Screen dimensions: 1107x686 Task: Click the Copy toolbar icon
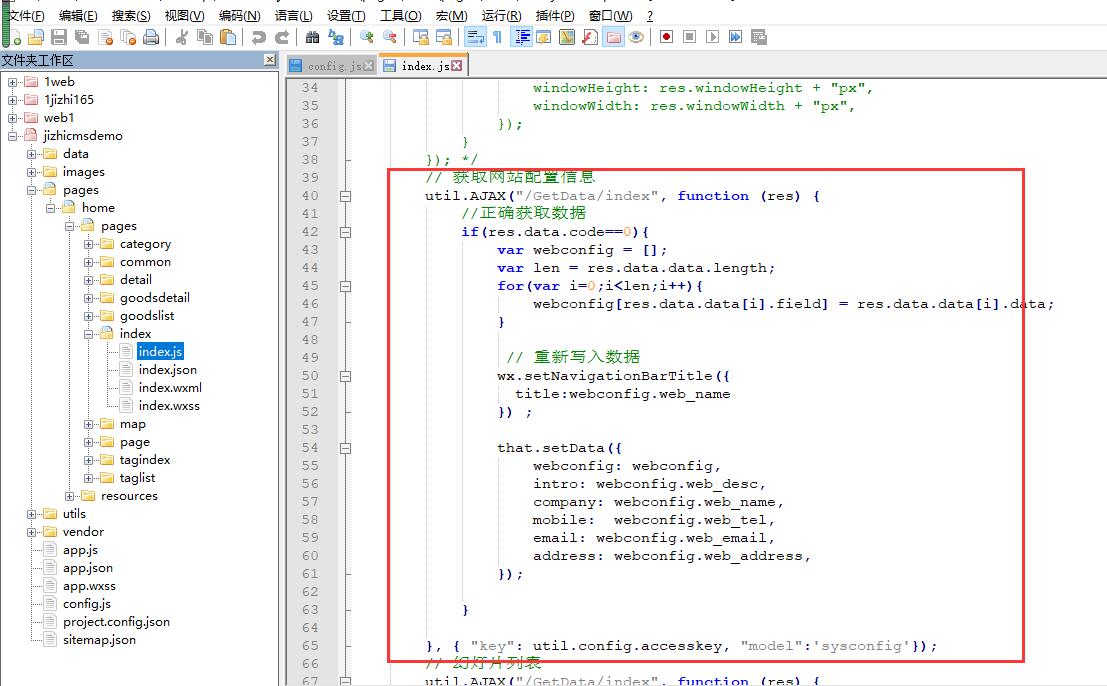pyautogui.click(x=205, y=37)
